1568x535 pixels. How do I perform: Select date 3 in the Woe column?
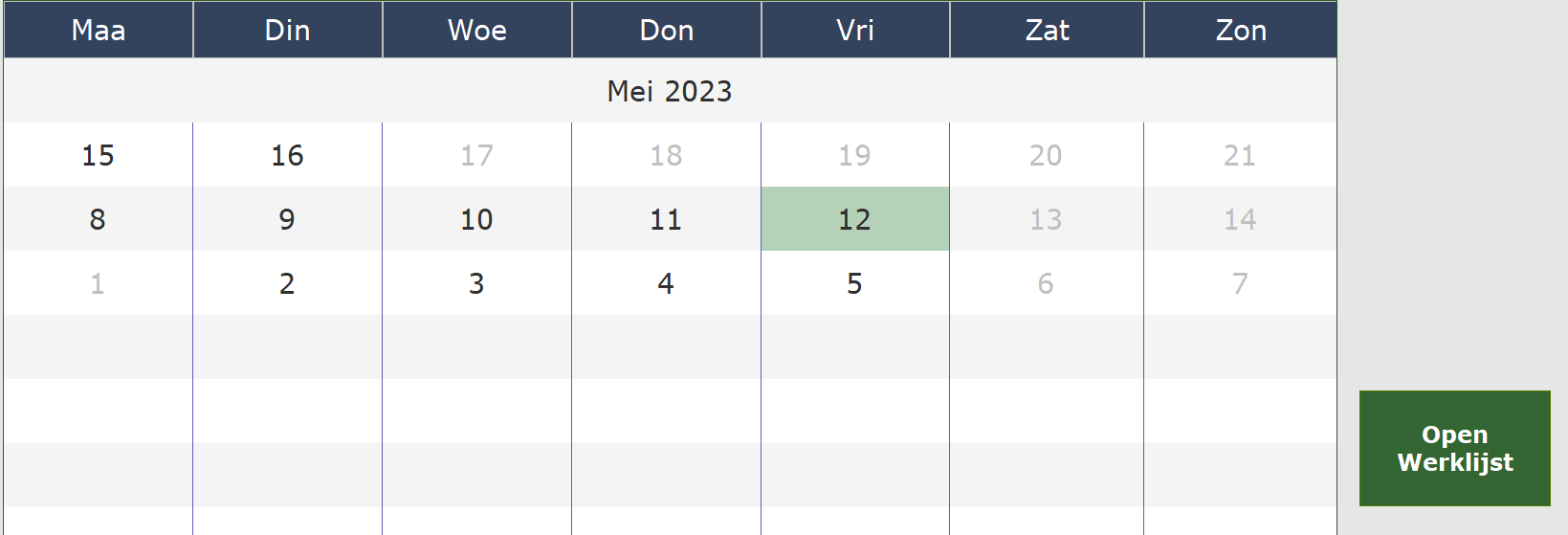pos(477,283)
